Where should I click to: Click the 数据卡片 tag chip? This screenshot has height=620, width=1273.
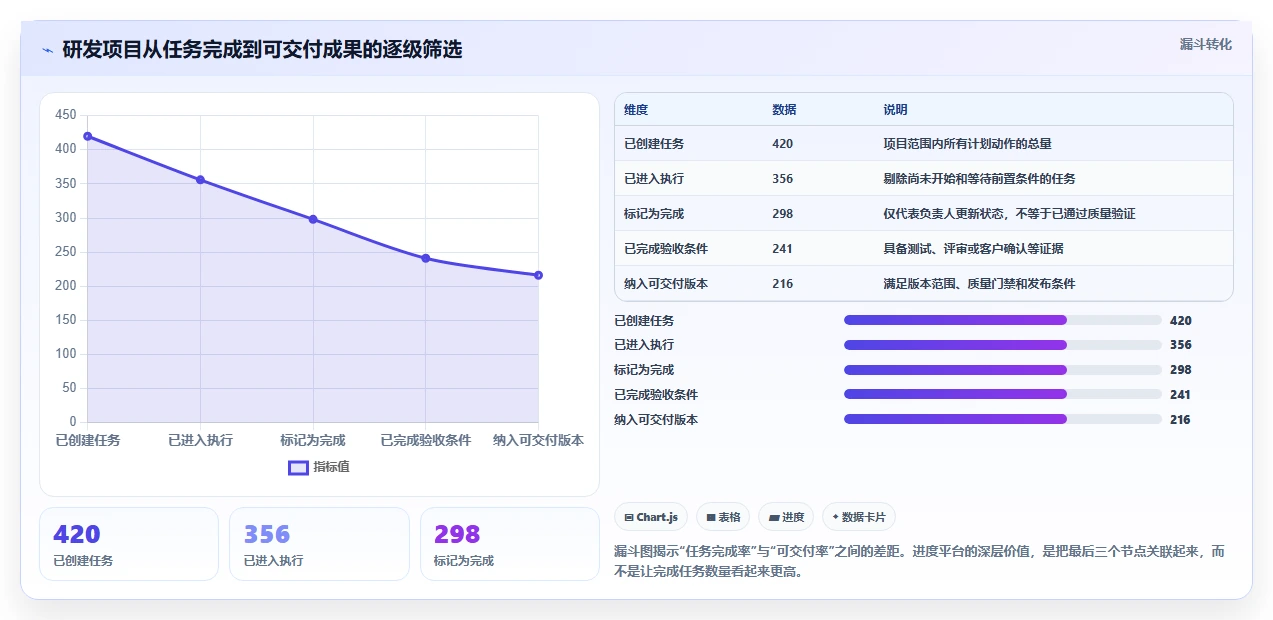(859, 517)
